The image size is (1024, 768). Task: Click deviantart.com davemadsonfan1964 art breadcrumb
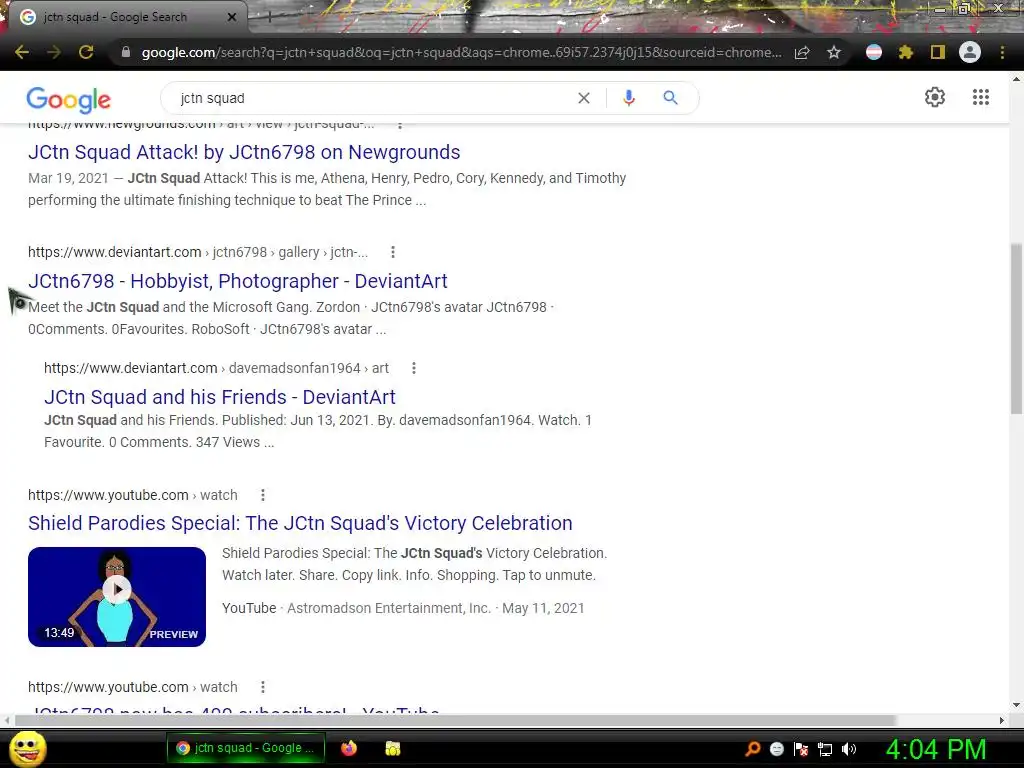pyautogui.click(x=216, y=368)
